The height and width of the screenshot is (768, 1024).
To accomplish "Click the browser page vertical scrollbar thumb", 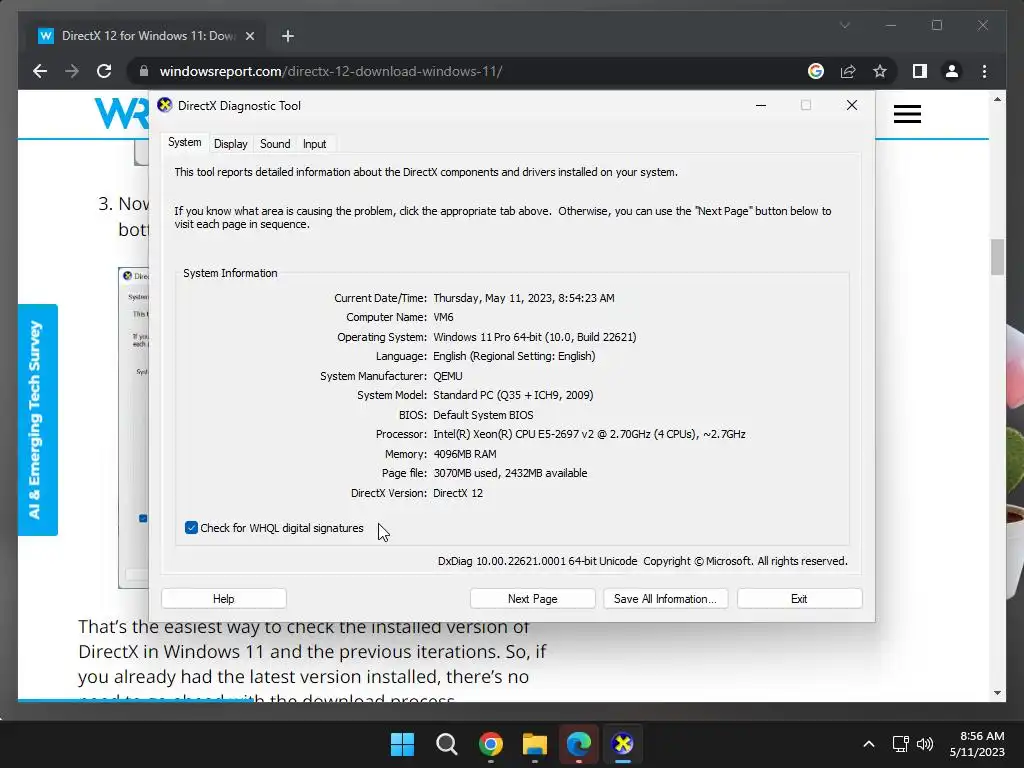I will 997,257.
